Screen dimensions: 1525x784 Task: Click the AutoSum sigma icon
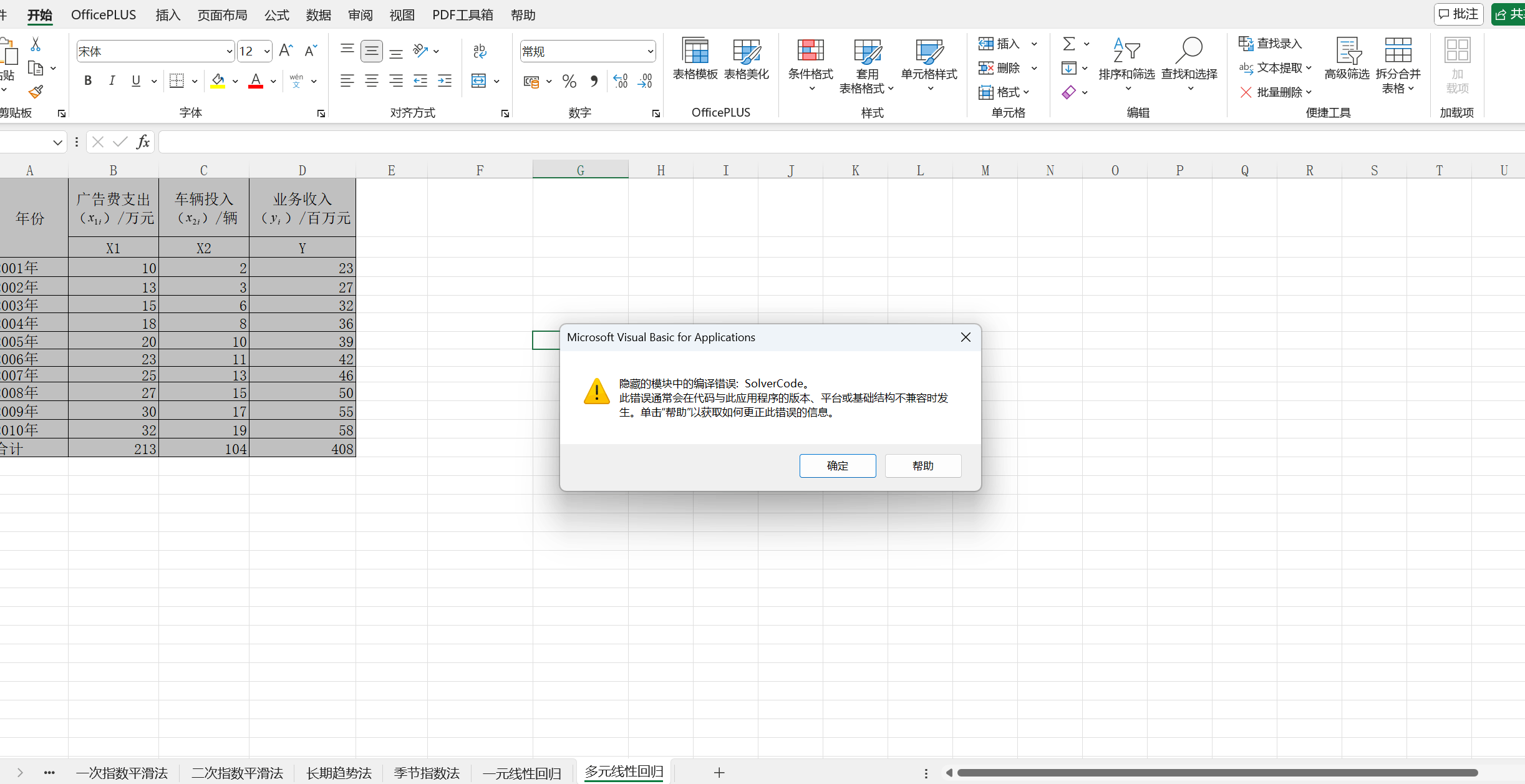pos(1069,44)
